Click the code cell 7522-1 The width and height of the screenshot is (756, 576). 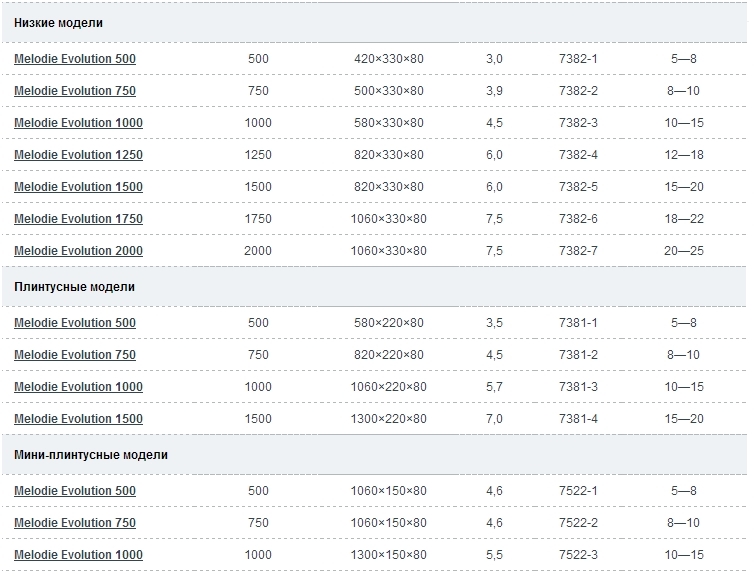578,491
